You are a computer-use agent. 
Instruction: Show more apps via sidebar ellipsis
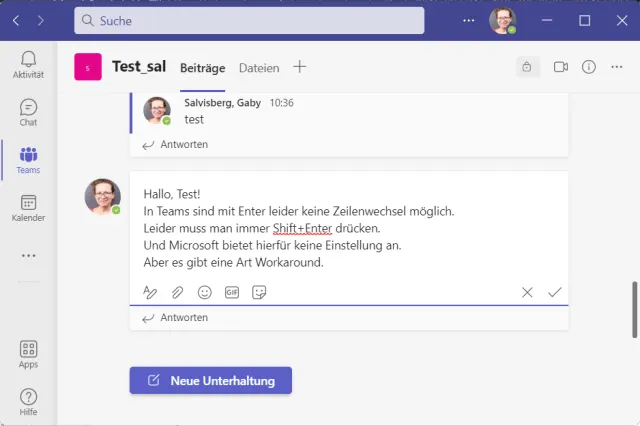pos(29,256)
